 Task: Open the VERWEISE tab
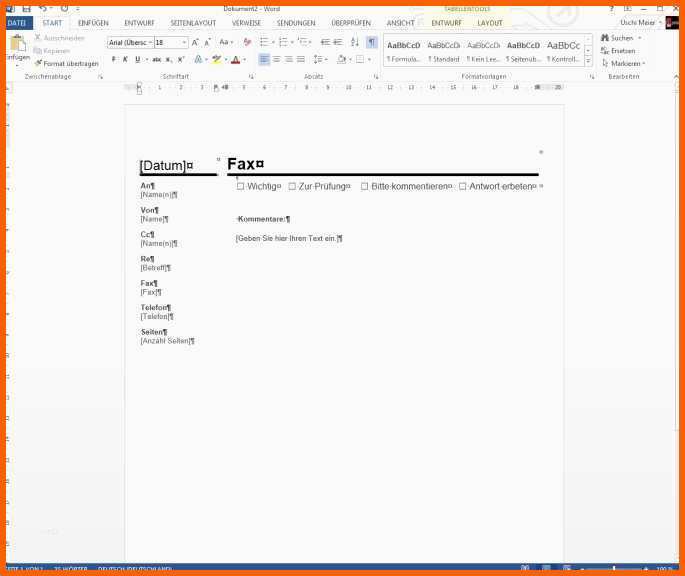pos(246,23)
